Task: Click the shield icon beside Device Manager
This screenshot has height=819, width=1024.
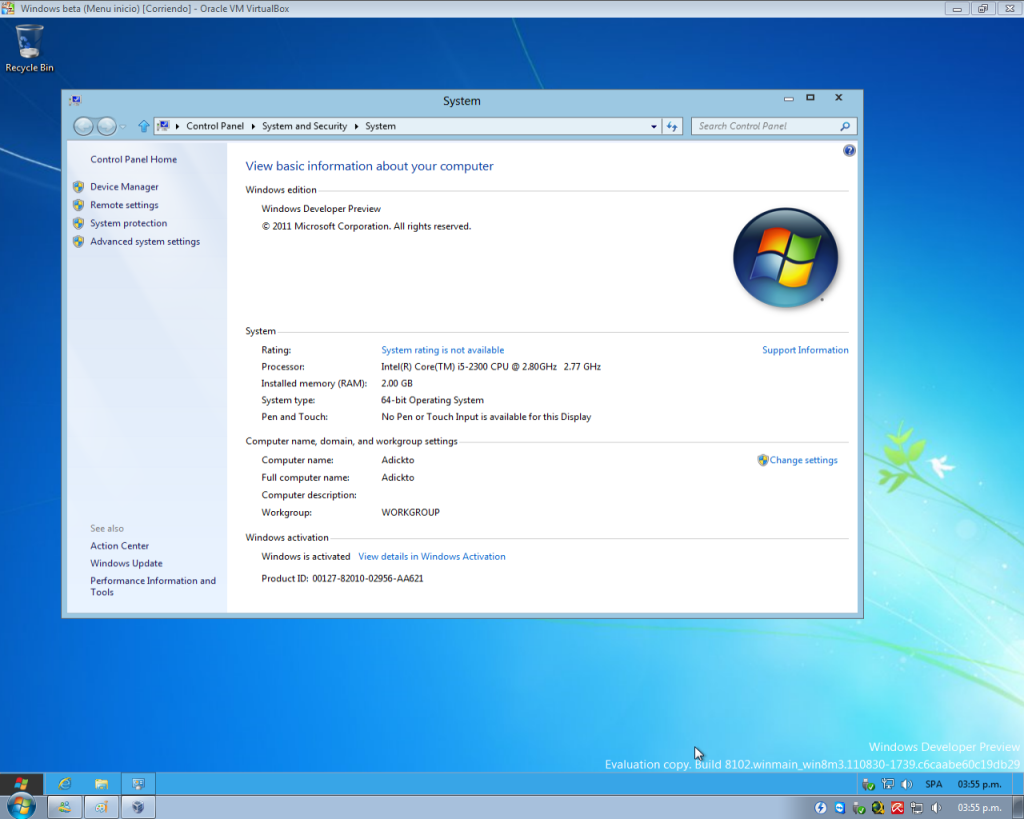Action: [x=78, y=187]
